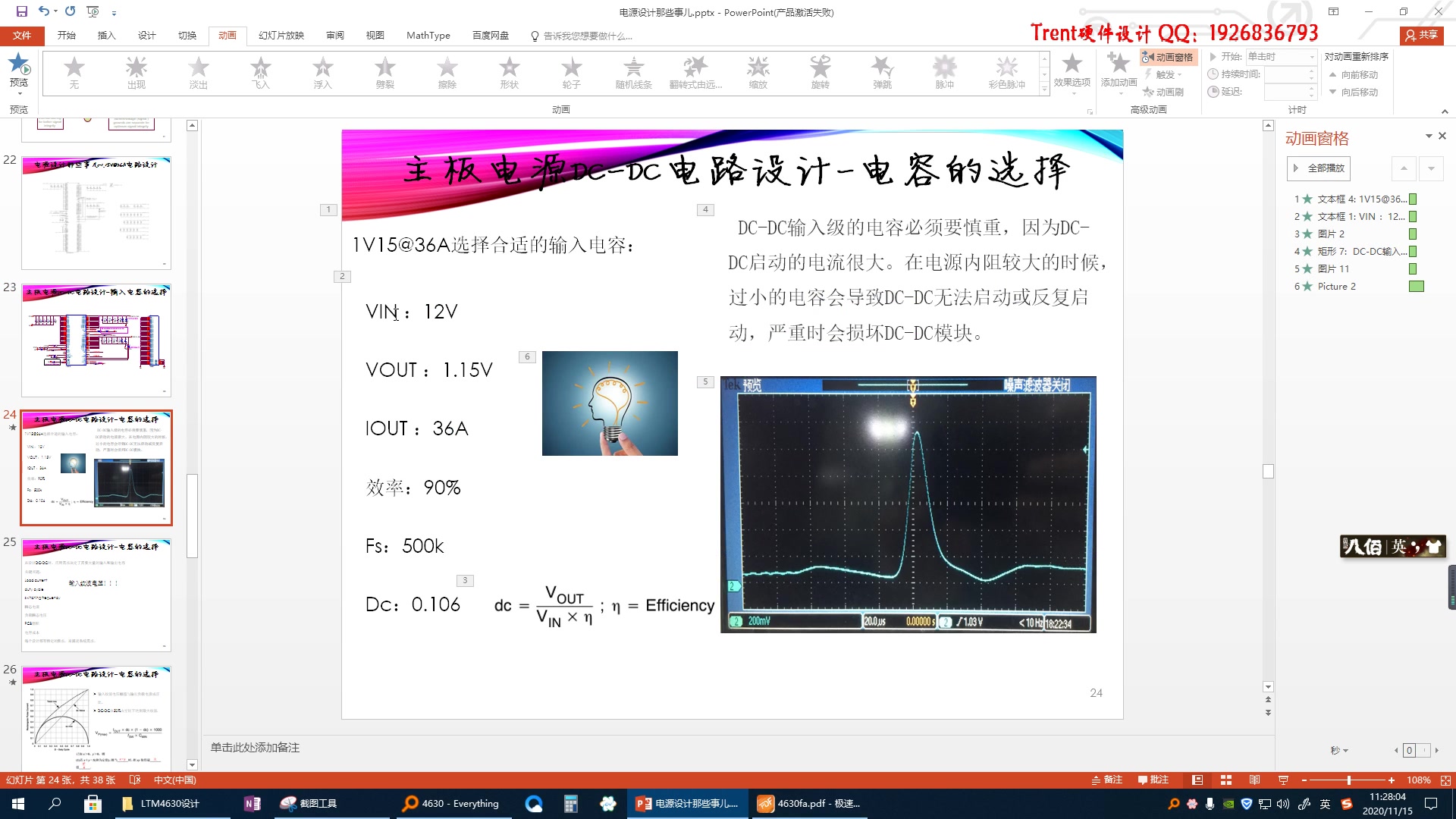This screenshot has width=1456, height=819.
Task: Toggle the 动画窗格 animation pane button
Action: [x=1169, y=57]
